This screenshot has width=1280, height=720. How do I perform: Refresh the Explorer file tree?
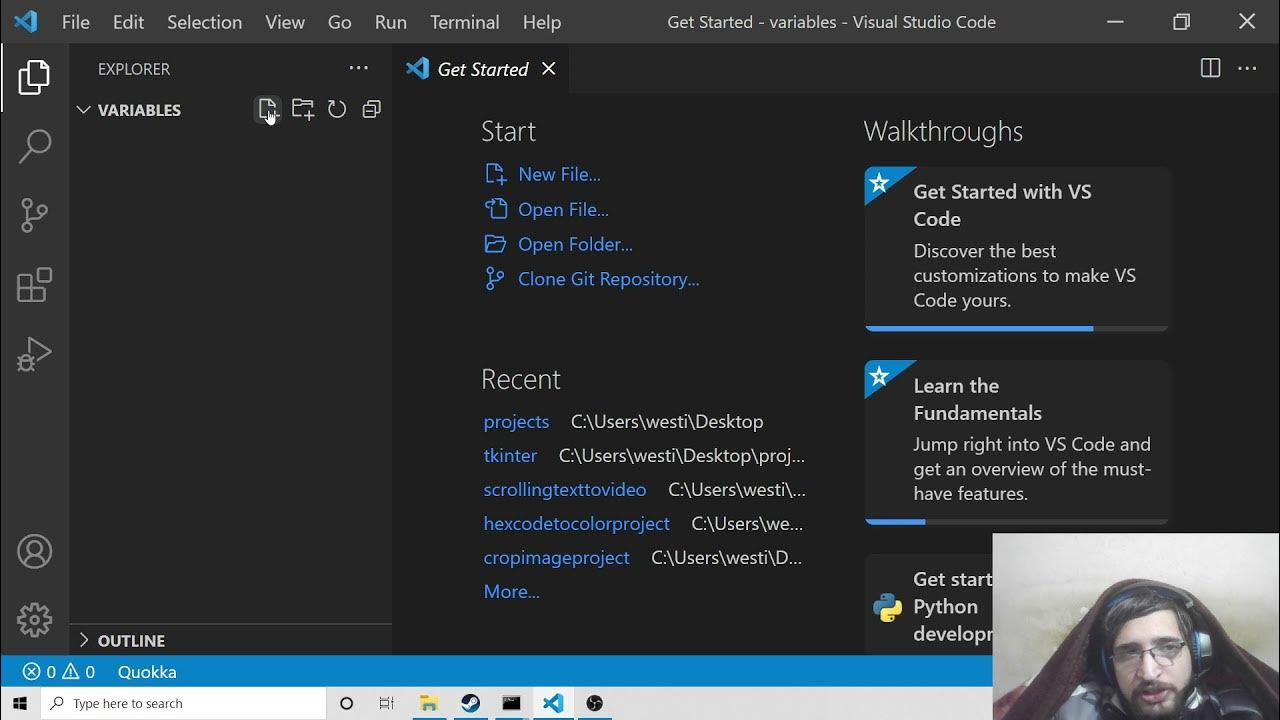tap(337, 109)
